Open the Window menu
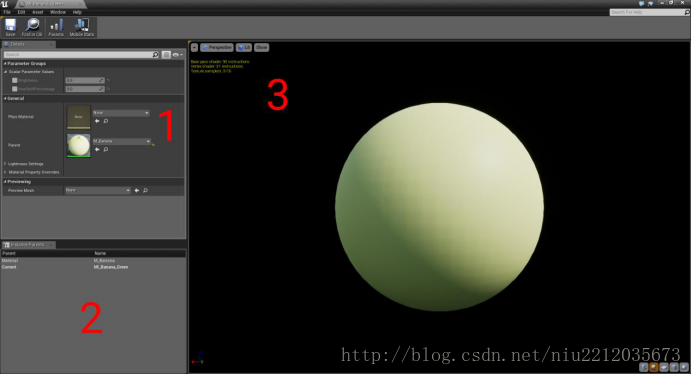 [x=57, y=12]
